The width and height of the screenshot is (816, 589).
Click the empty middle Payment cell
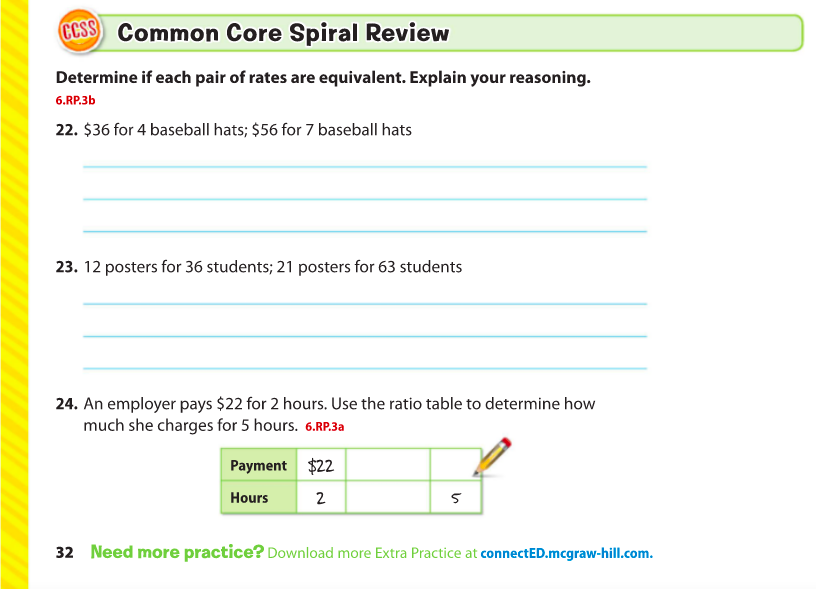tap(387, 465)
